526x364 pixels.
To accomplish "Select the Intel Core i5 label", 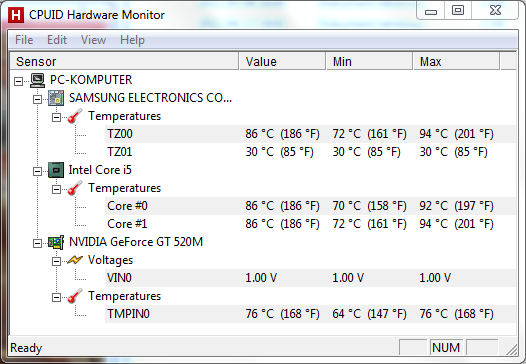I will point(100,170).
